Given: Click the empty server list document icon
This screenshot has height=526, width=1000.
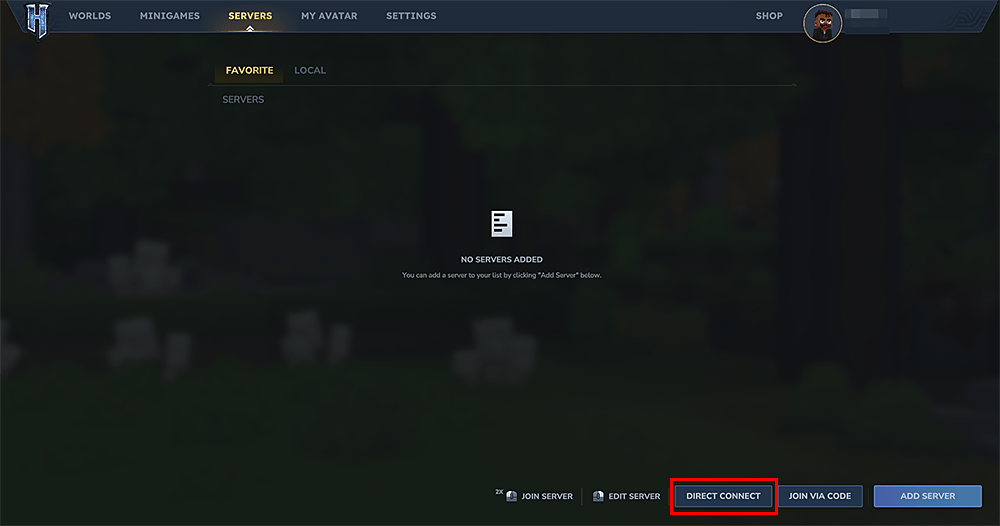Looking at the screenshot, I should point(501,224).
